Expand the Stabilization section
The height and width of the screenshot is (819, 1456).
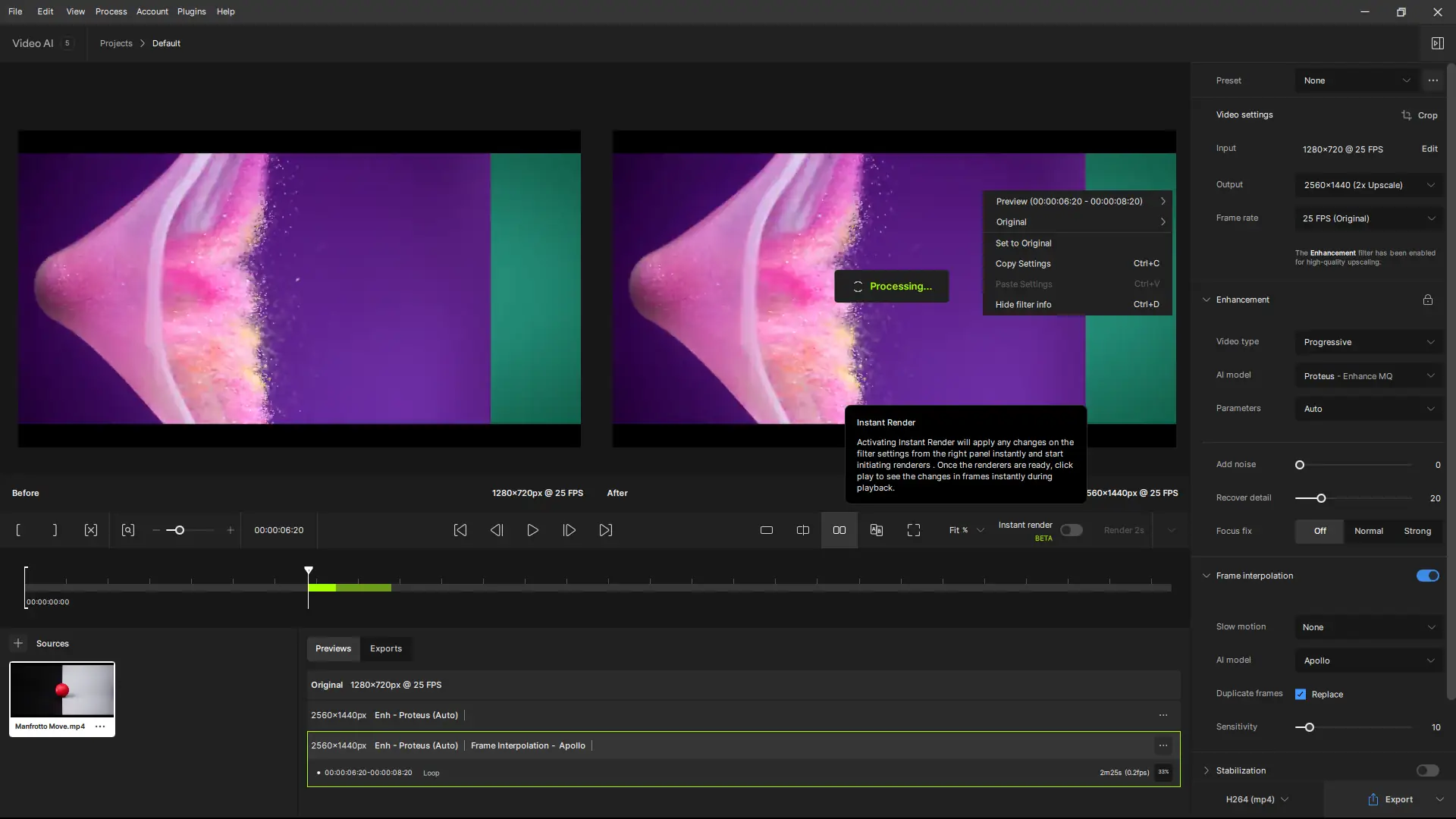coord(1207,771)
